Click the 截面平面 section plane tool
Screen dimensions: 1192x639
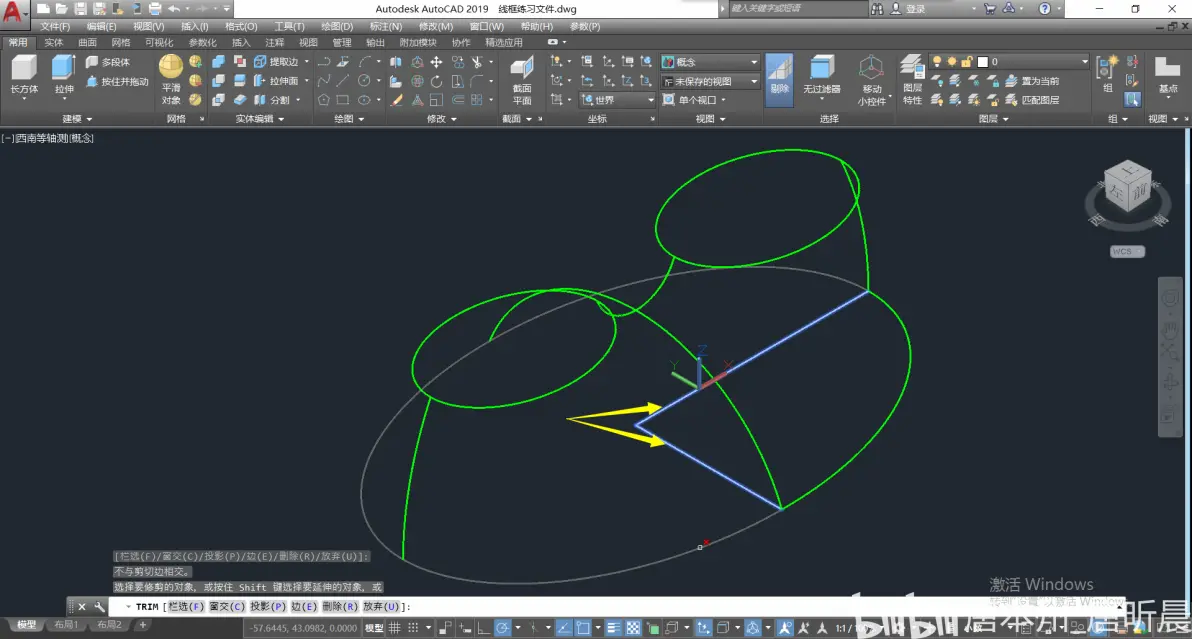click(x=522, y=80)
